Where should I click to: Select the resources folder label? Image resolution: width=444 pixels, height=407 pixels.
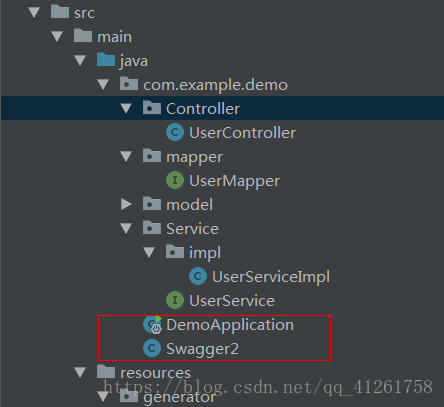click(x=155, y=373)
